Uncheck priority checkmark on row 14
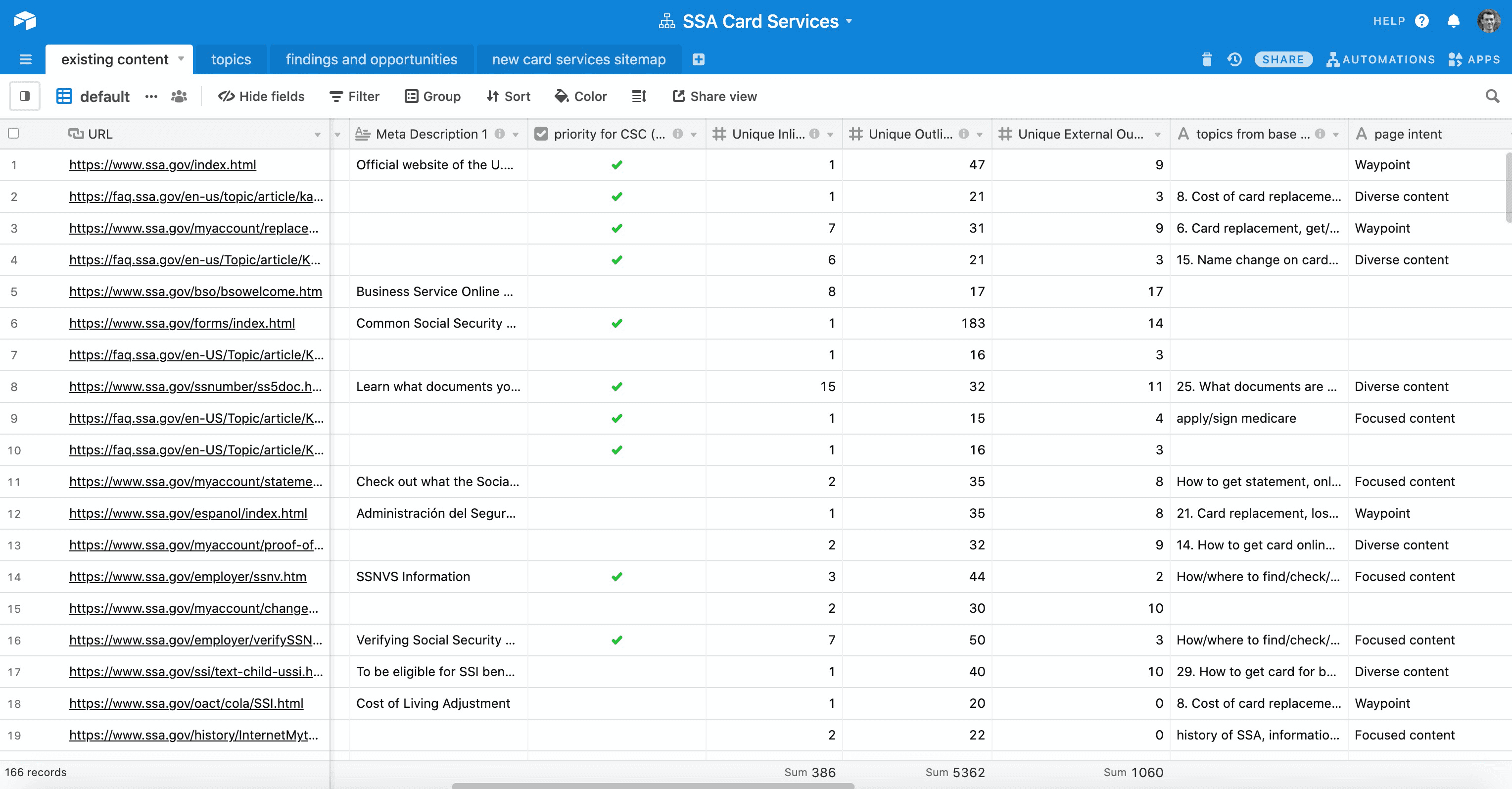The image size is (1512, 789). point(617,577)
